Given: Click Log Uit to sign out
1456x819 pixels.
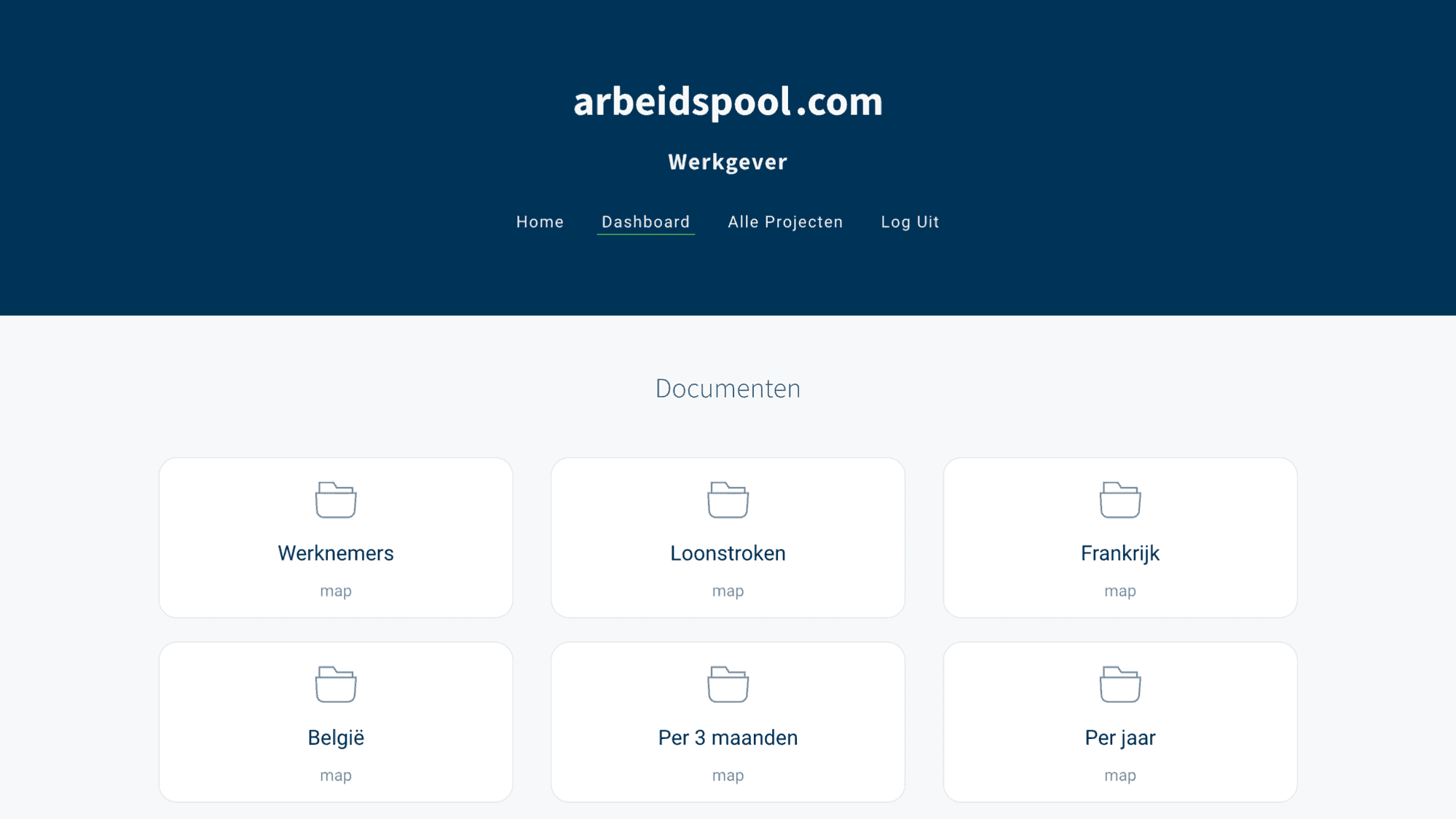Looking at the screenshot, I should tap(910, 222).
